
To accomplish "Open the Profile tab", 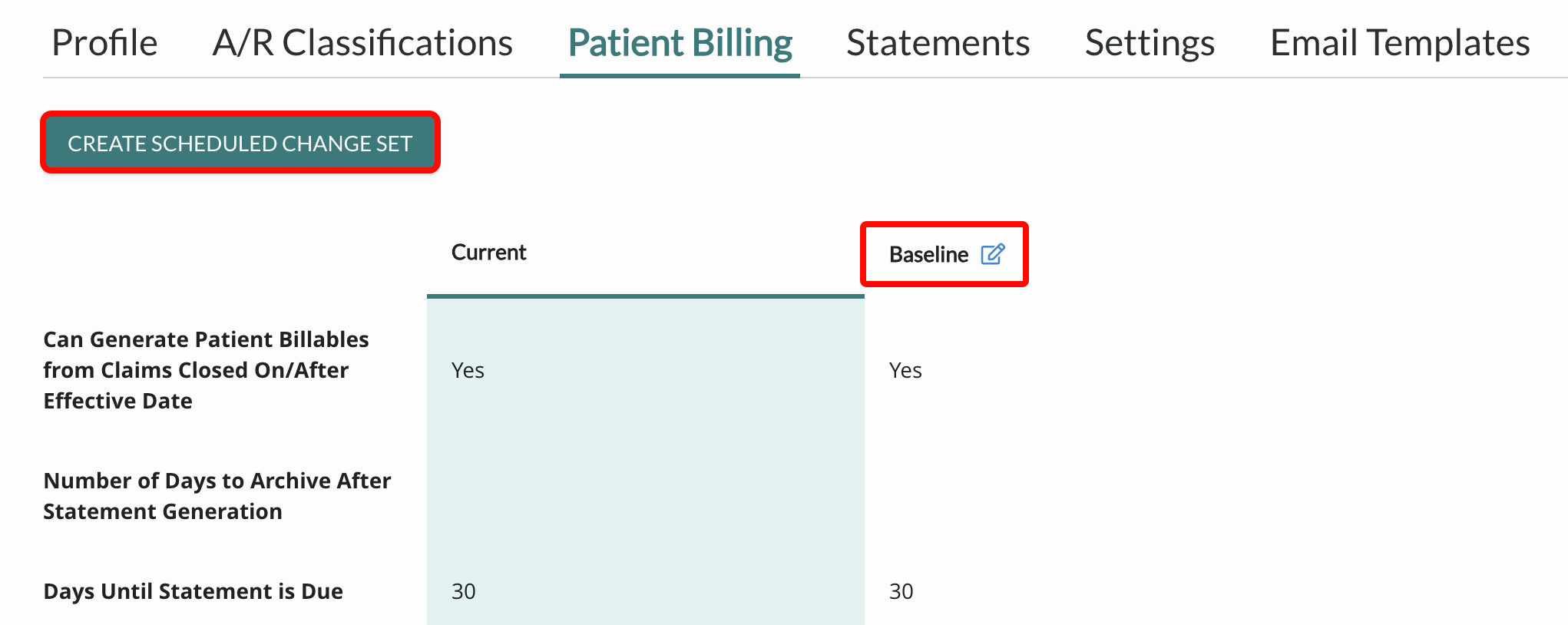I will point(104,43).
